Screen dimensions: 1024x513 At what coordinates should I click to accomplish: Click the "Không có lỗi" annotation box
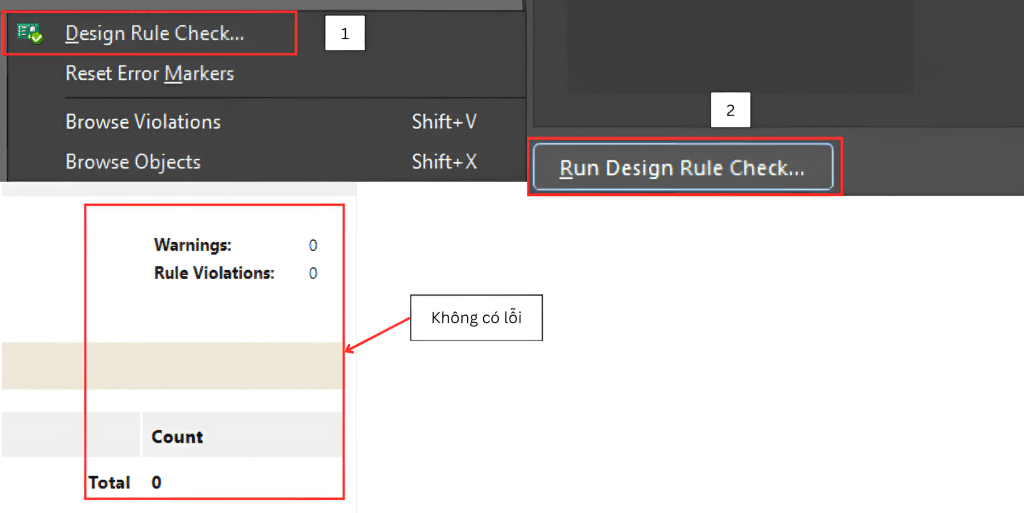[x=476, y=318]
